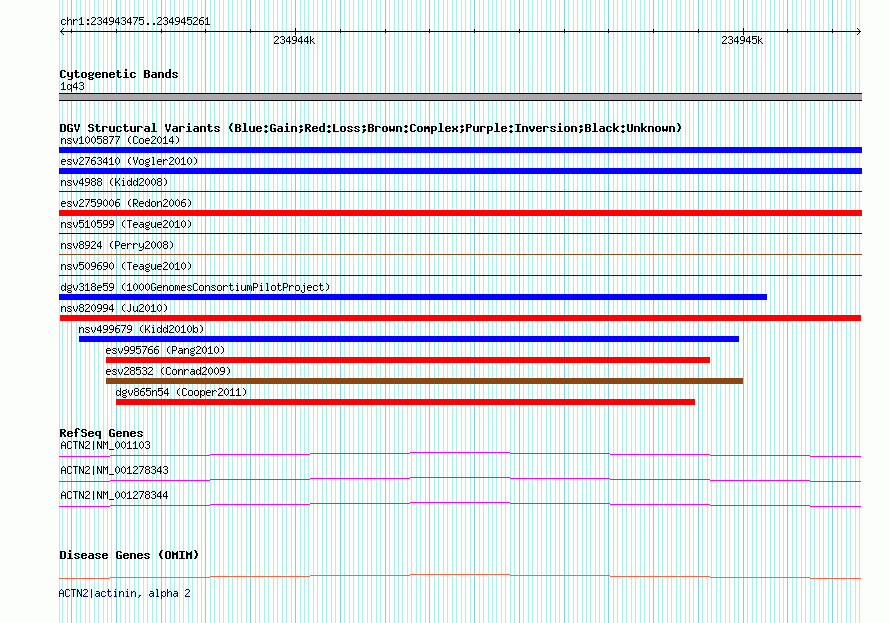The height and width of the screenshot is (623, 890).
Task: Click the right arrow of the ruler
Action: click(858, 31)
